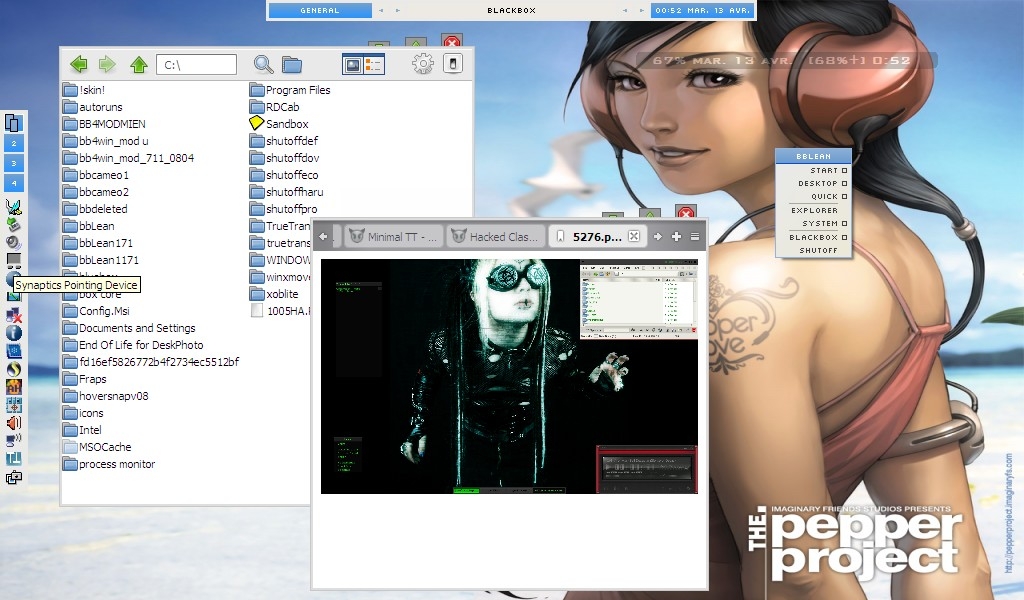Click the right window arrow beside the clock
Viewport: 1024px width, 600px height.
click(641, 10)
